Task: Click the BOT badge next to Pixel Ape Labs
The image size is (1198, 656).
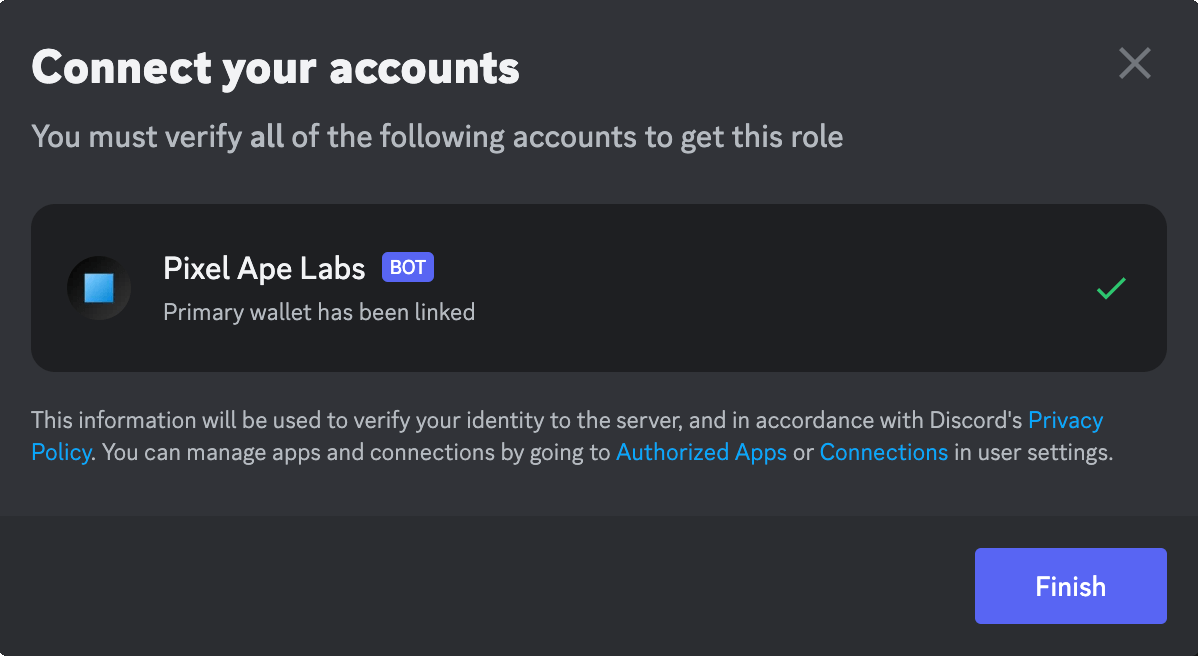Action: [x=407, y=267]
